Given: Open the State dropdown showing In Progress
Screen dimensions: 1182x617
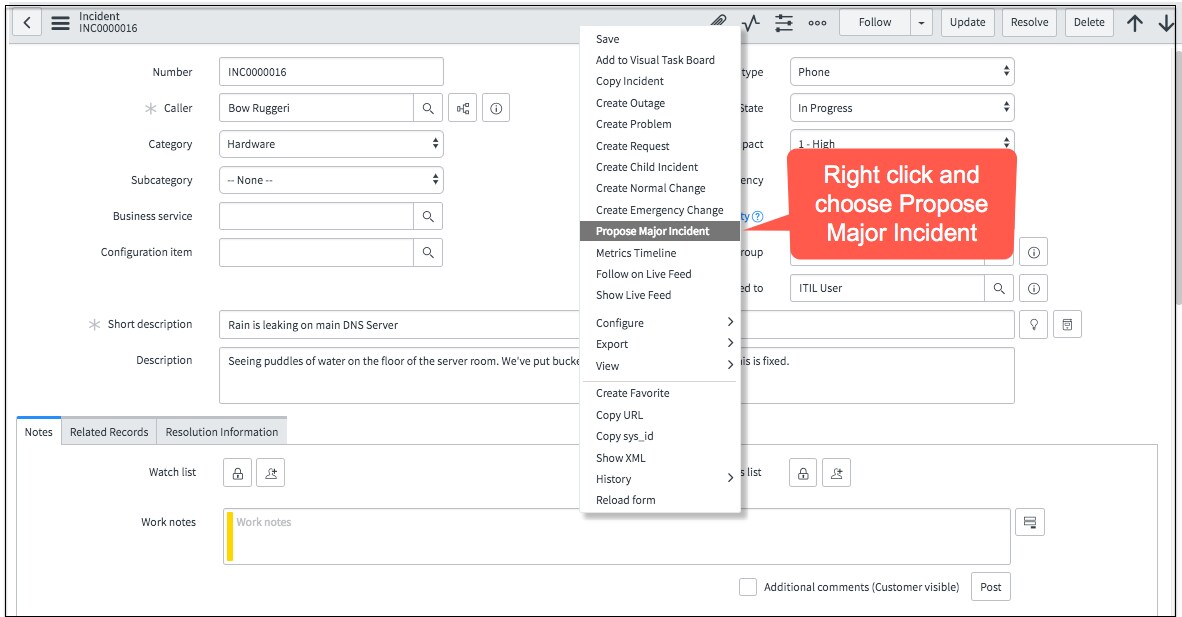Looking at the screenshot, I should (900, 107).
